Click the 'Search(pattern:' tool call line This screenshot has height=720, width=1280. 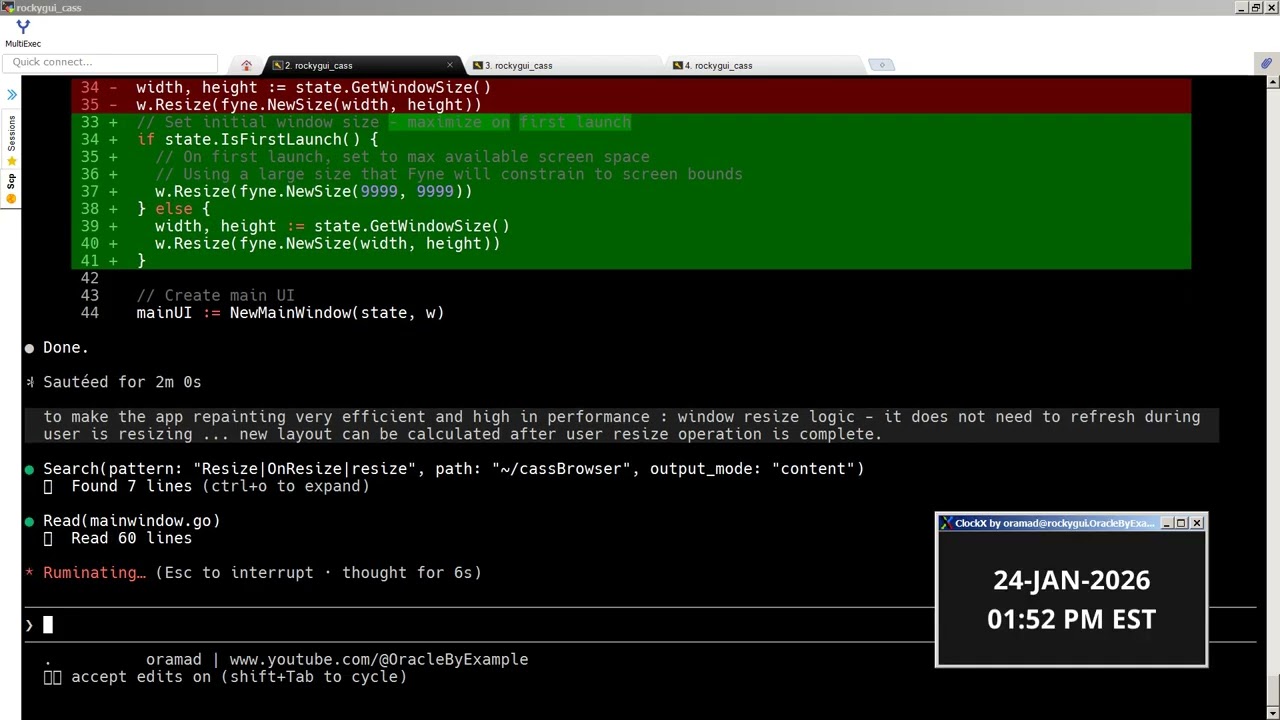453,469
